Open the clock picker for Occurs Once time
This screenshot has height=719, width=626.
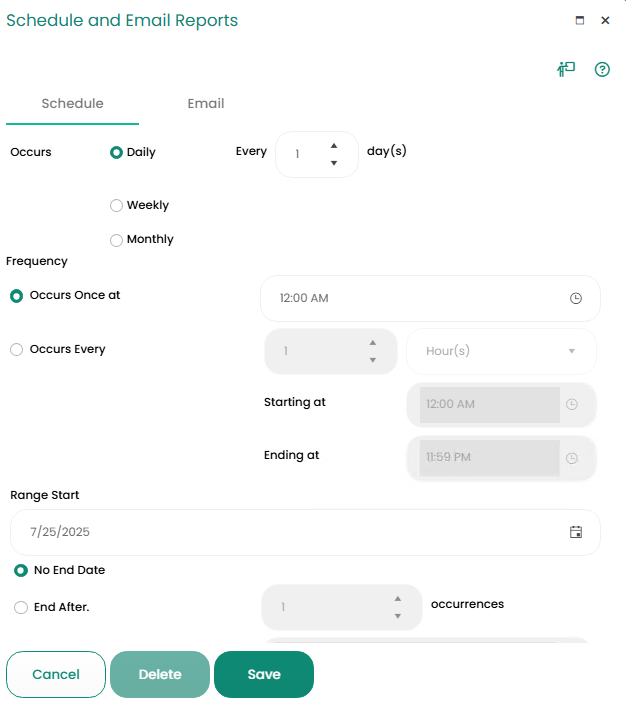[x=575, y=298]
